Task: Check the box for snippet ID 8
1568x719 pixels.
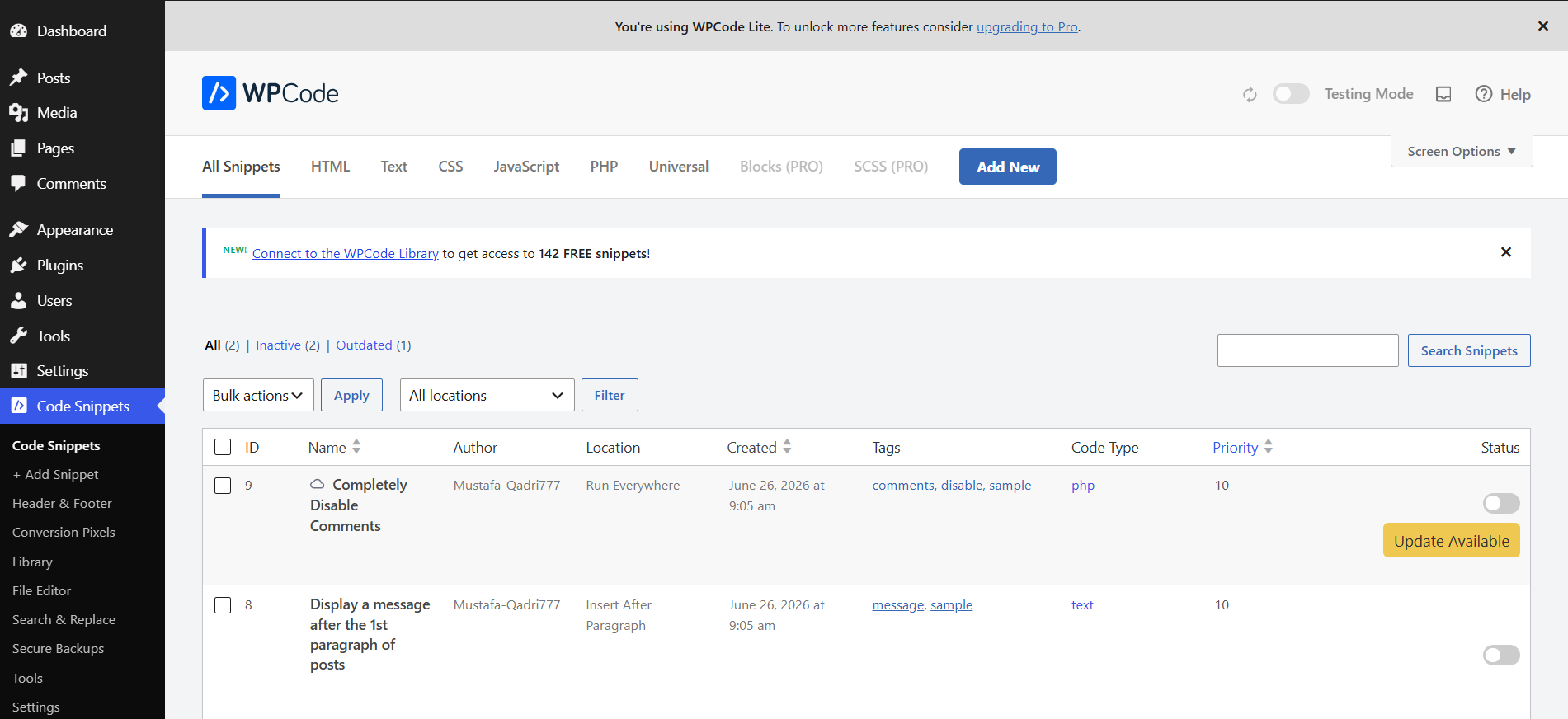Action: pyautogui.click(x=223, y=605)
